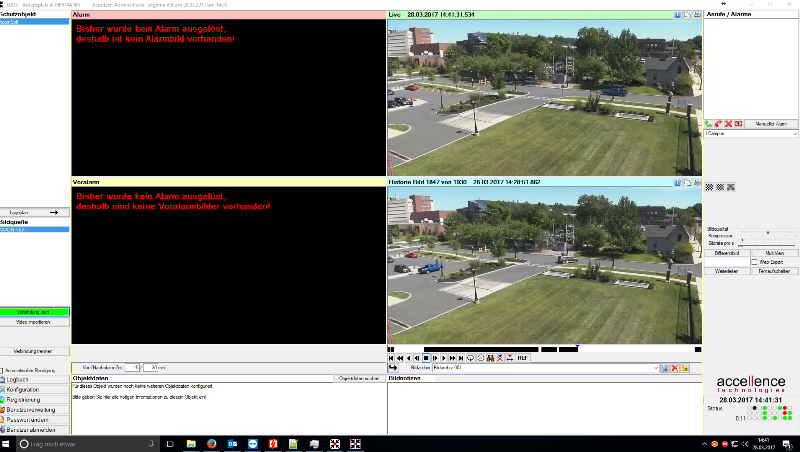Click the green phone accept-call icon
This screenshot has height=452, width=800.
click(x=709, y=123)
